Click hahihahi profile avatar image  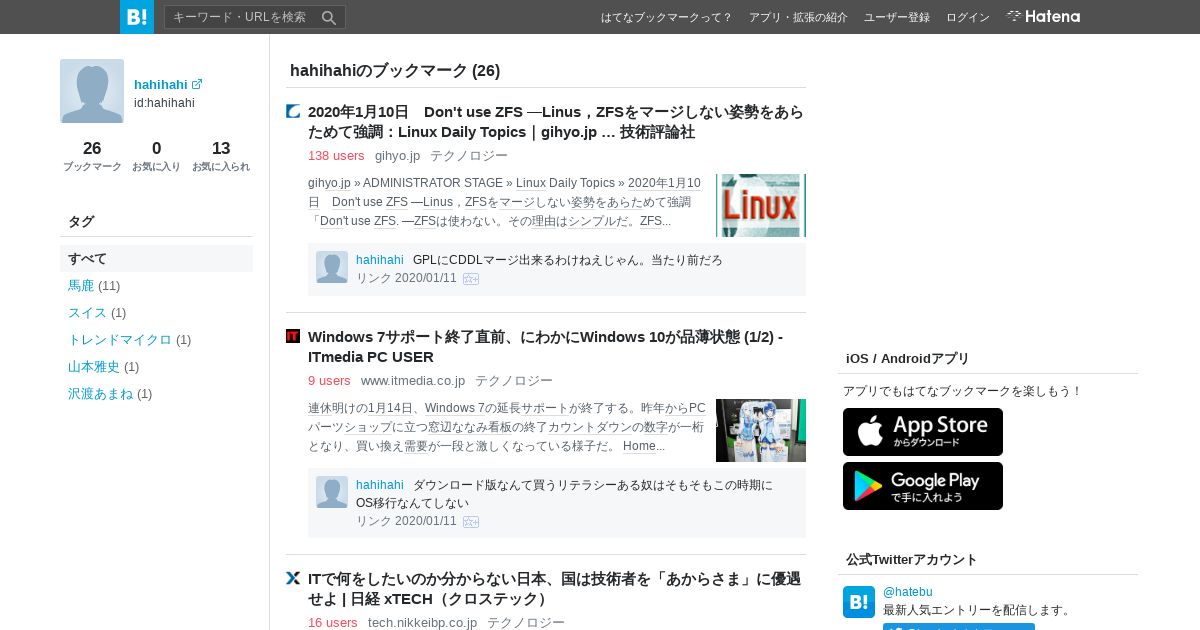92,91
